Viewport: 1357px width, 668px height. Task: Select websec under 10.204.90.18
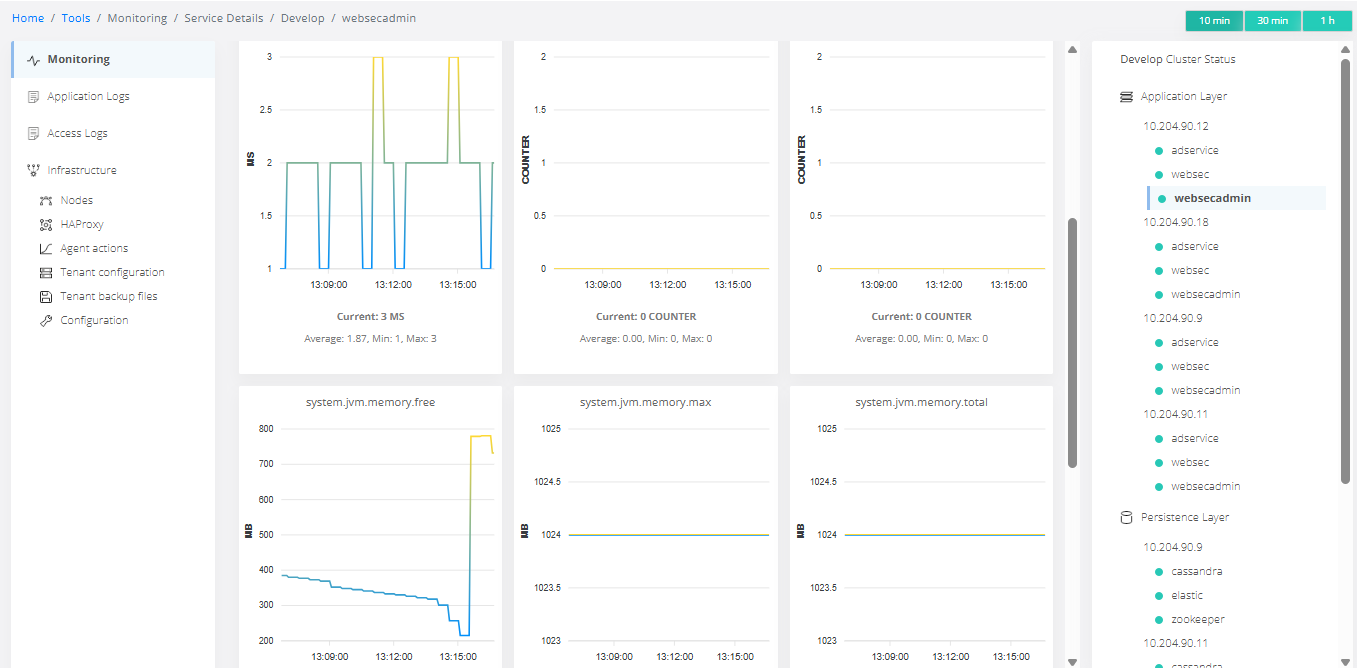[x=1190, y=271]
